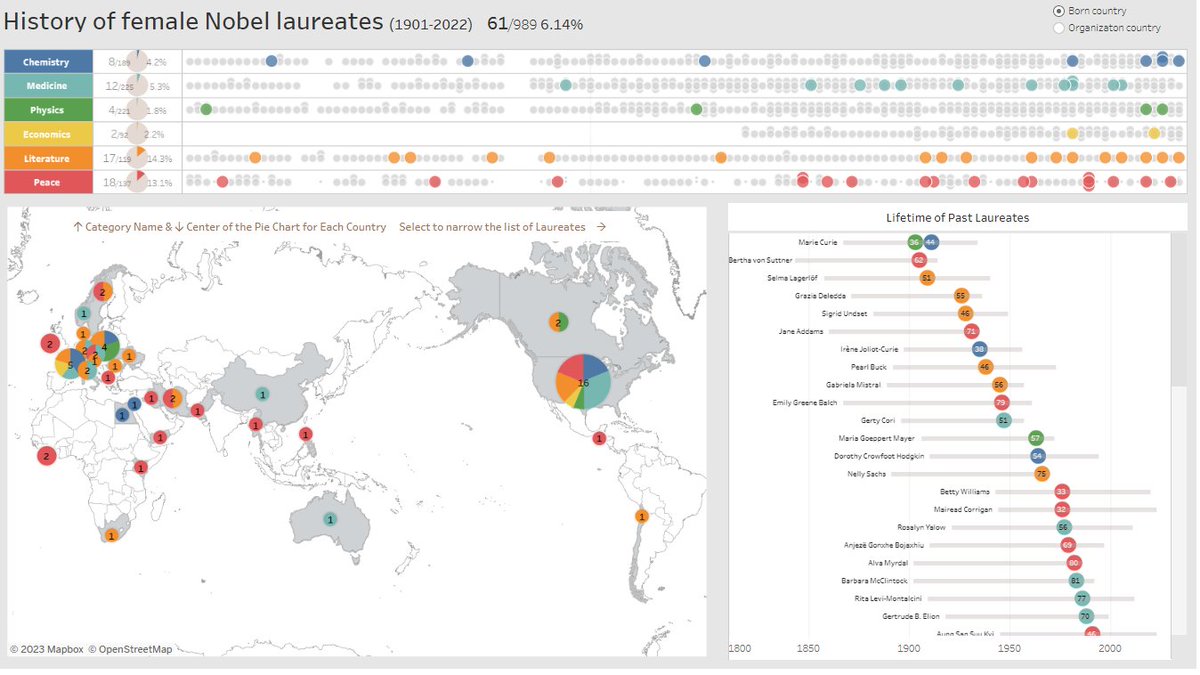Click the red Myanmar marker
Screen dimensions: 1200x675
point(256,425)
